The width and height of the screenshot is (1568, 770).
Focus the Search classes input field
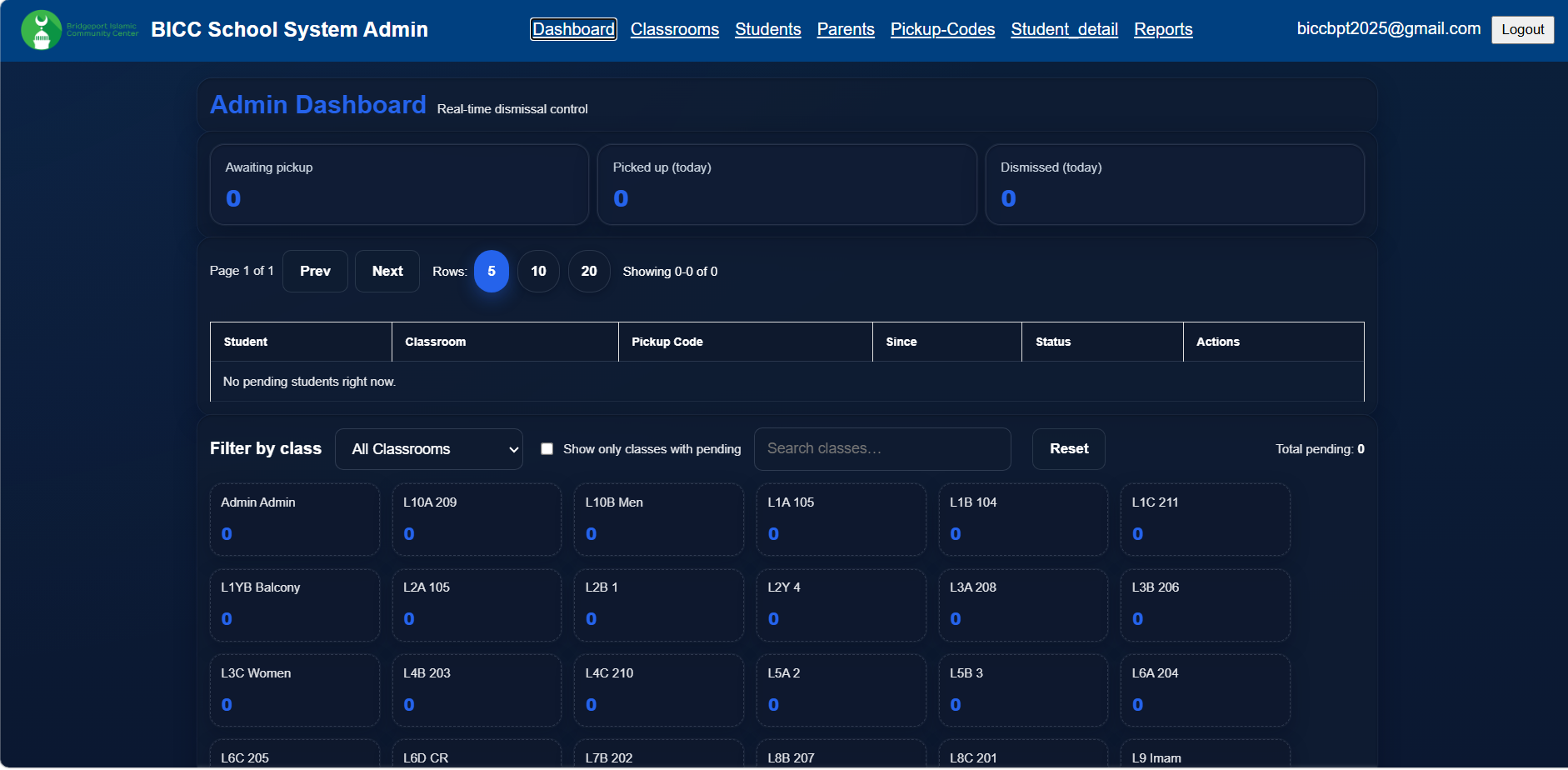tap(882, 449)
